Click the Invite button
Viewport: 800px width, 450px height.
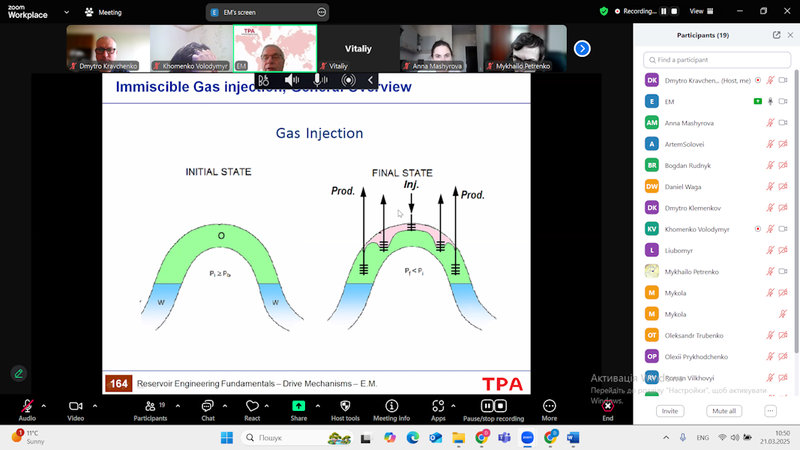[x=670, y=411]
